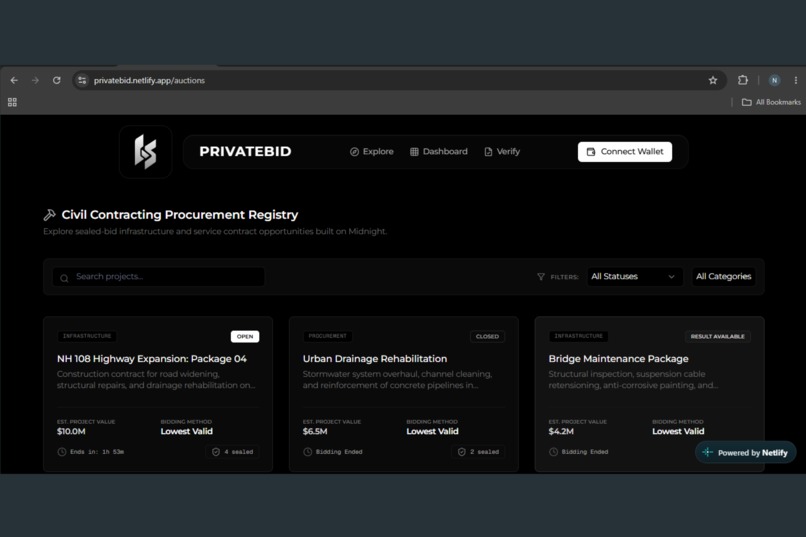Click the address bar URL privatebid.netlify.app/auctions
This screenshot has width=806, height=537.
click(149, 80)
